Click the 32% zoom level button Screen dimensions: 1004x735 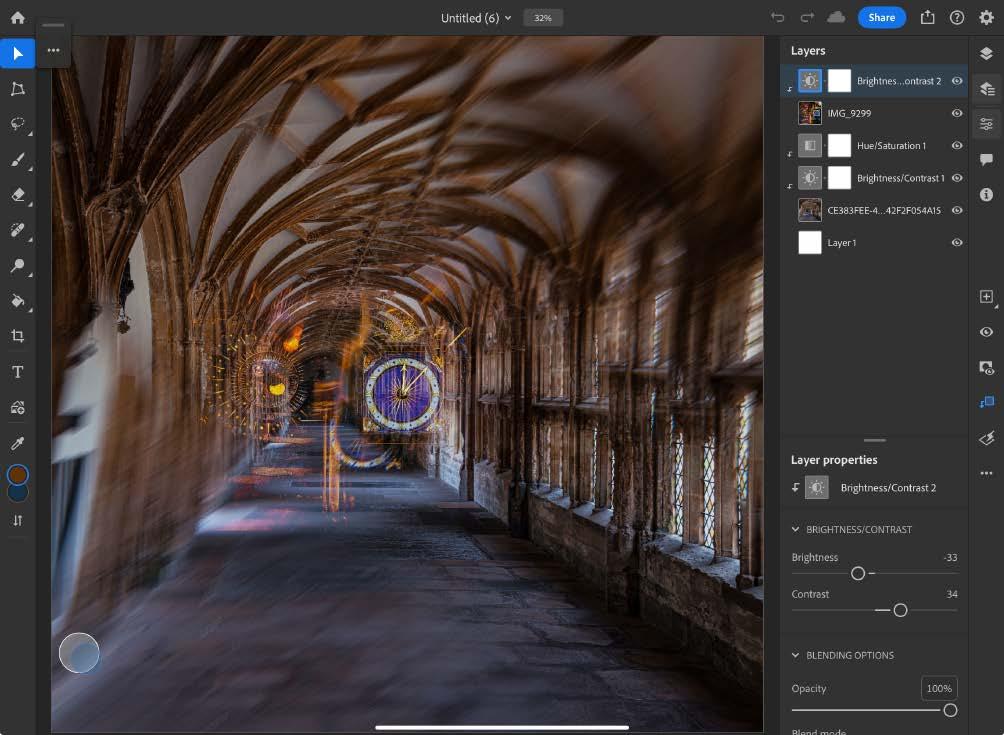click(x=543, y=18)
